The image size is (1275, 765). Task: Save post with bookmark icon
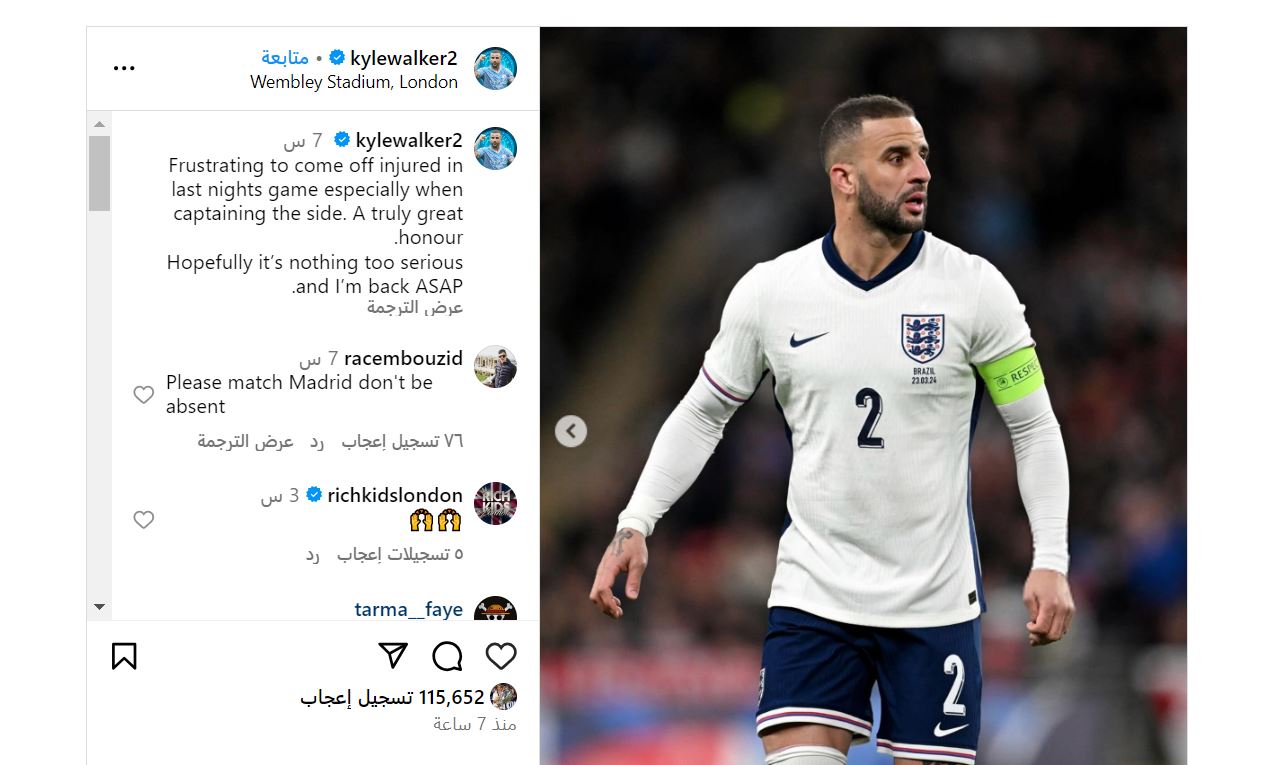[124, 656]
